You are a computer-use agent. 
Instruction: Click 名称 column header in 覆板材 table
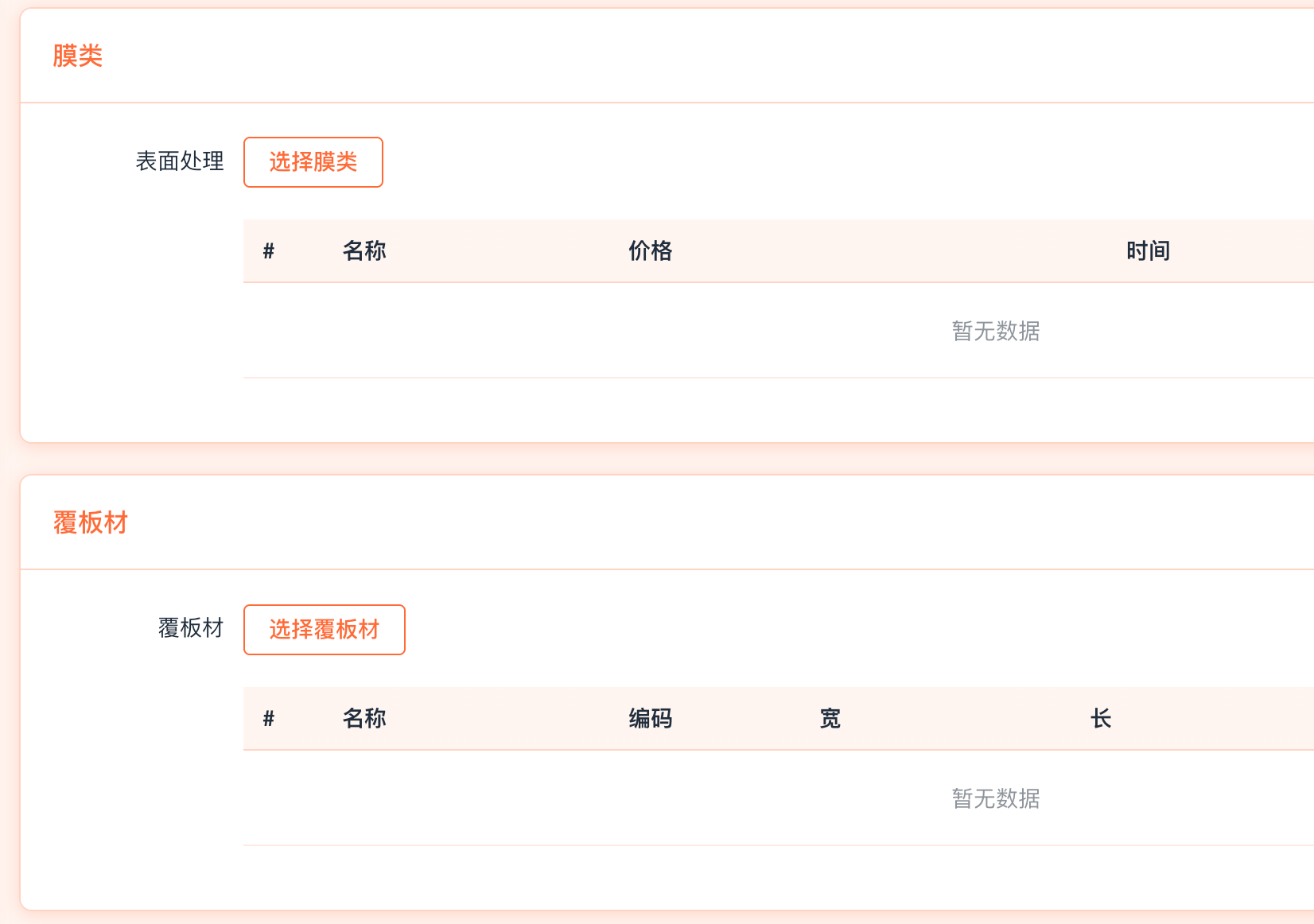click(364, 719)
